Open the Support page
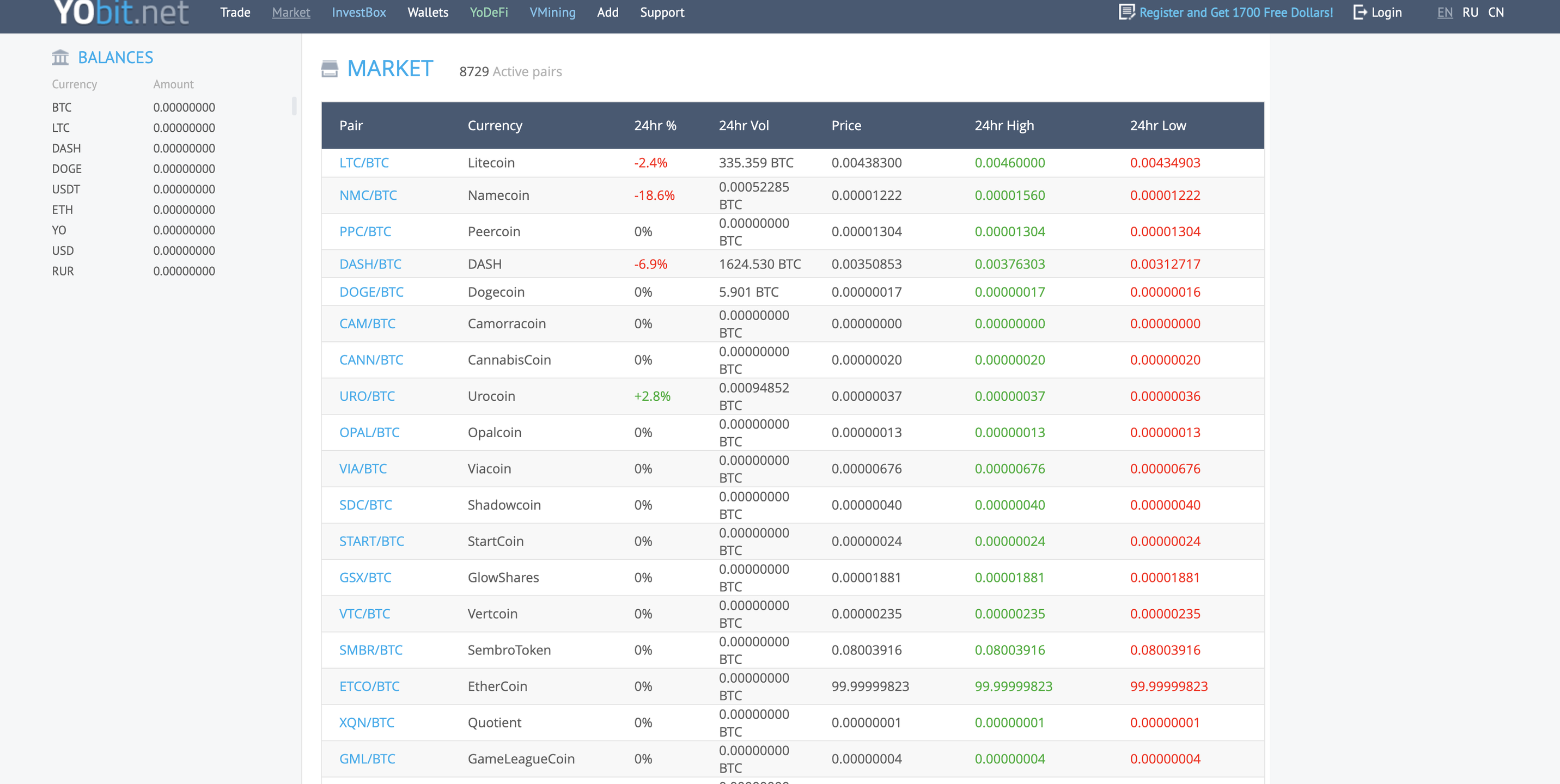1560x784 pixels. pos(662,12)
